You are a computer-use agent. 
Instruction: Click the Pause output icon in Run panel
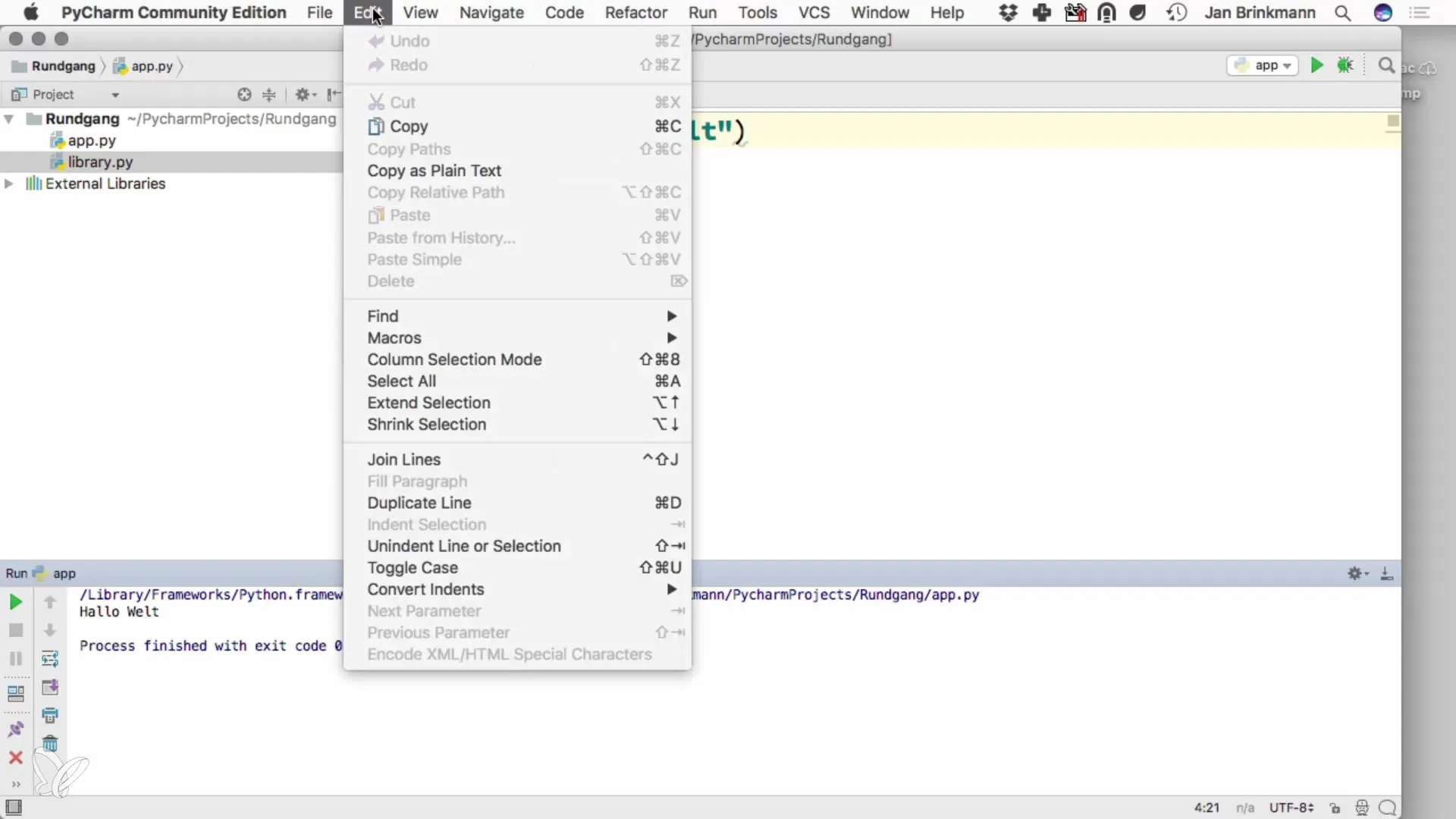pyautogui.click(x=15, y=658)
